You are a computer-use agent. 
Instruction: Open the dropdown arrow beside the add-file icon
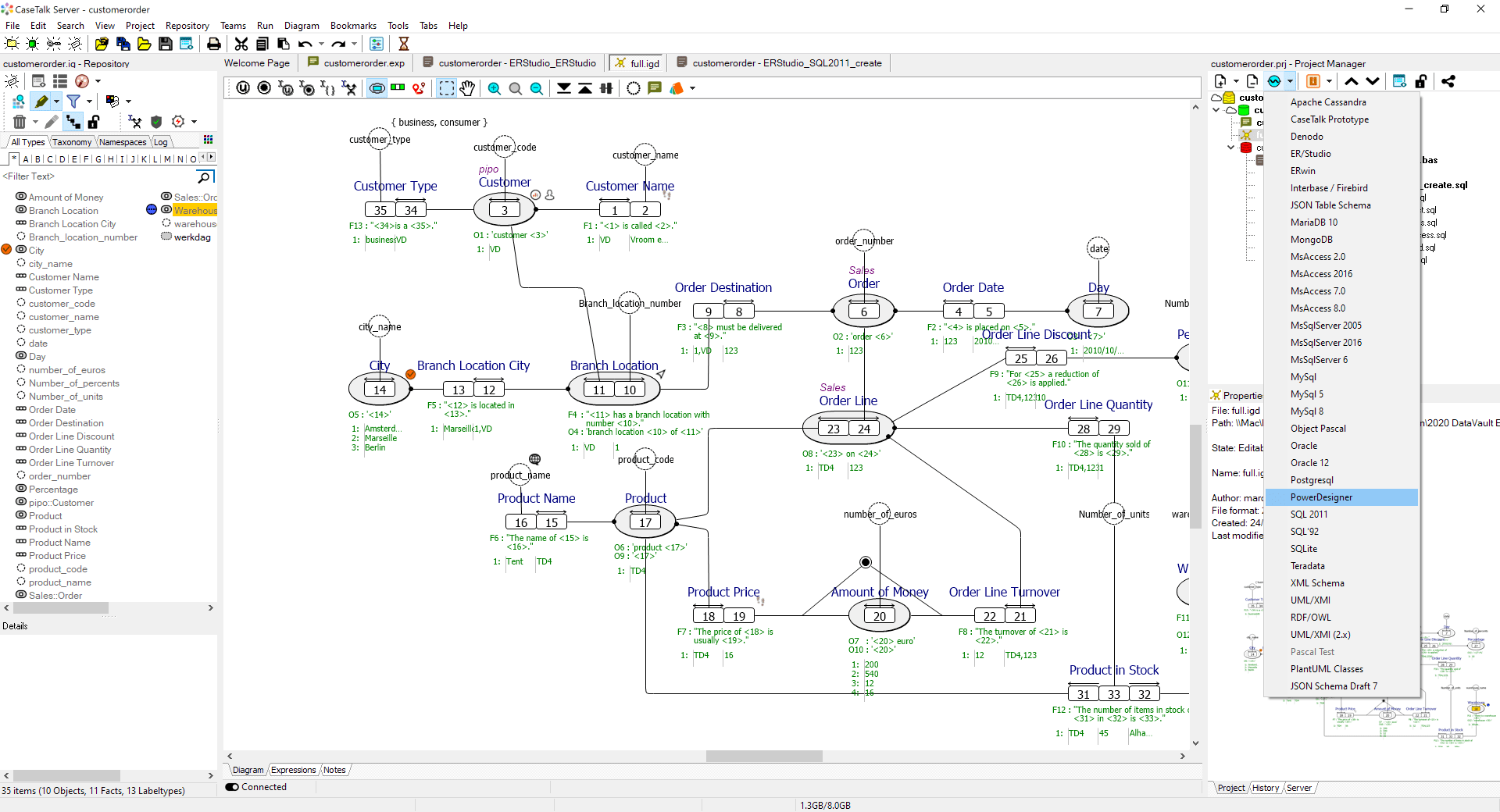[x=1236, y=81]
